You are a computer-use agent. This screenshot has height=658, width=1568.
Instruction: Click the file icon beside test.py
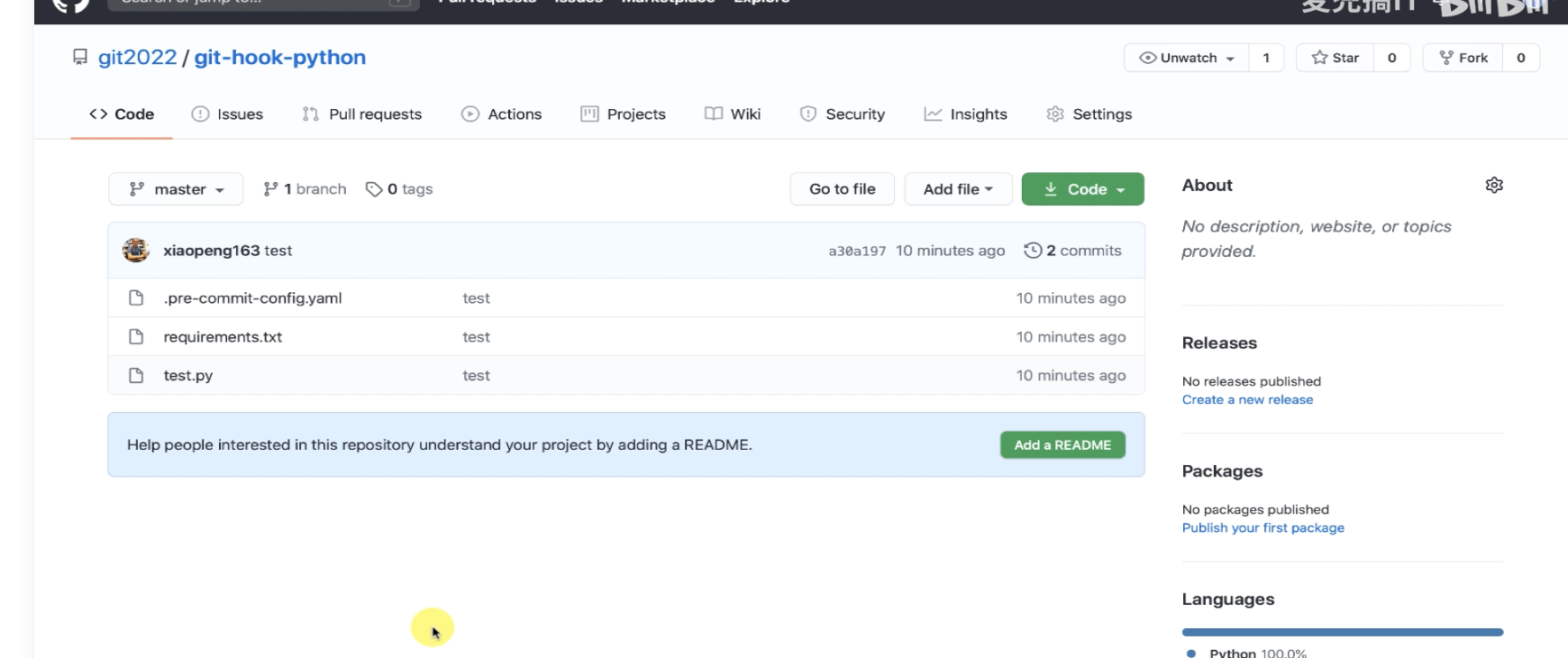click(136, 375)
